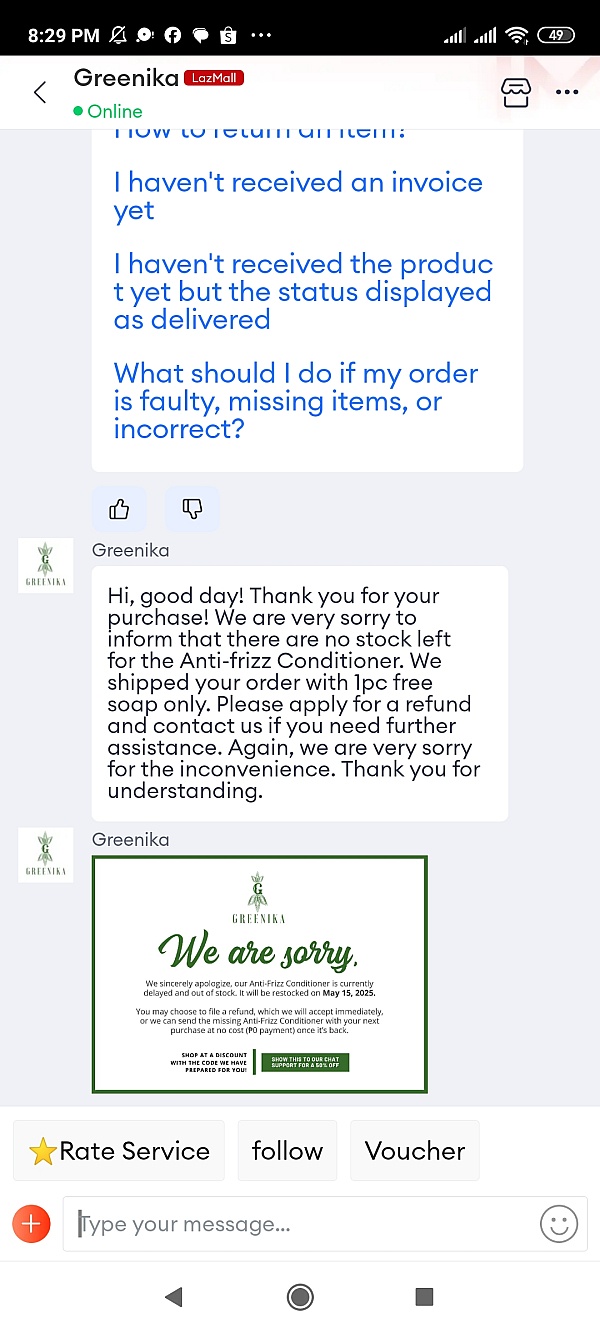Screen dimensions: 600x1333
Task: Choose the faulty, missing items, or incorrect question
Action: (296, 401)
